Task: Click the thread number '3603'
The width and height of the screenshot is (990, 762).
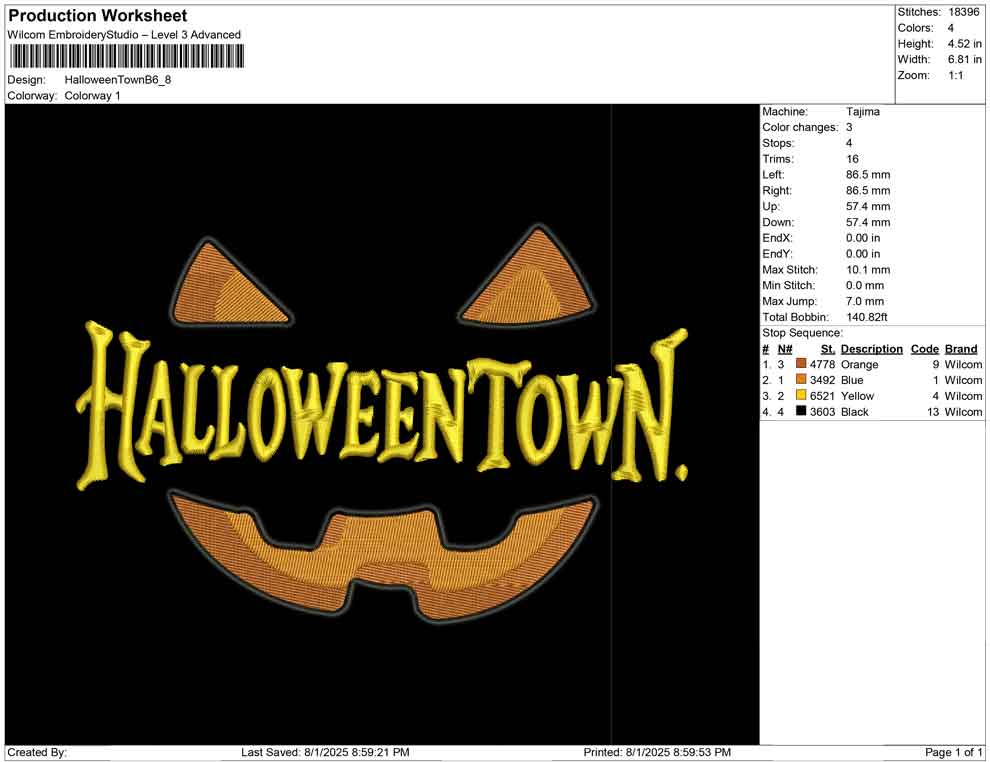Action: click(x=823, y=412)
